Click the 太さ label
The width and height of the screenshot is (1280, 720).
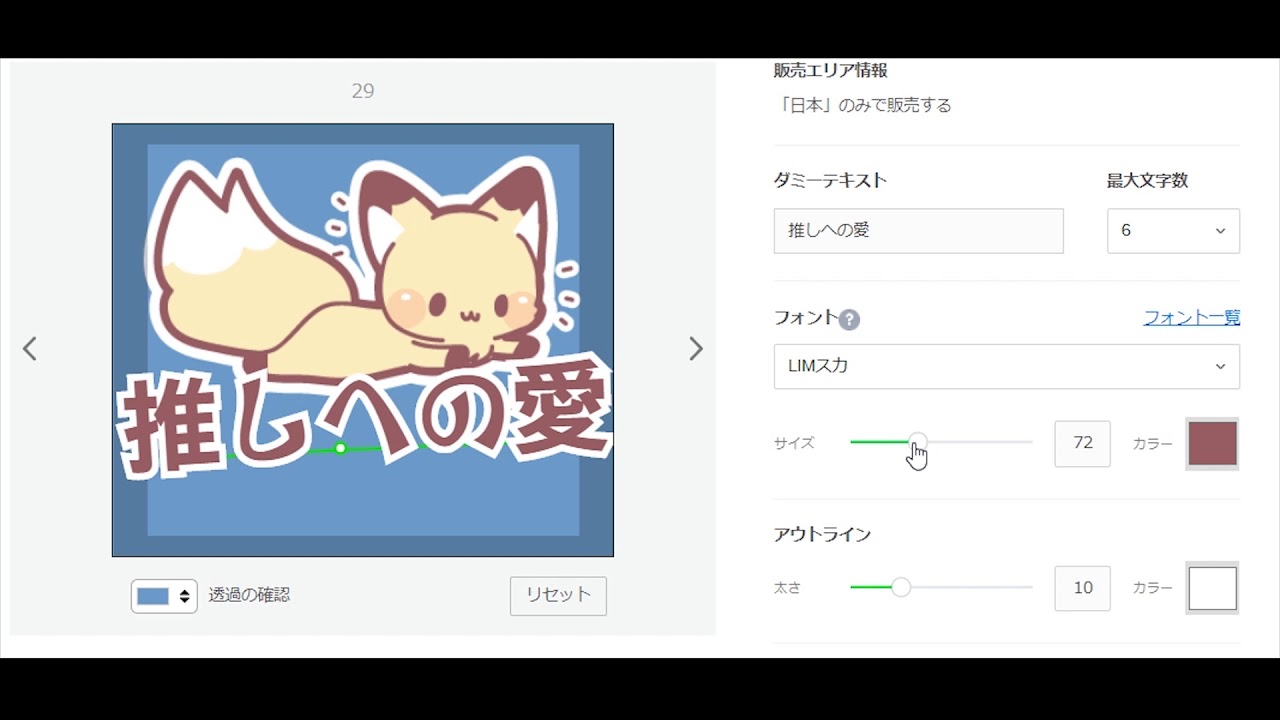tap(787, 588)
